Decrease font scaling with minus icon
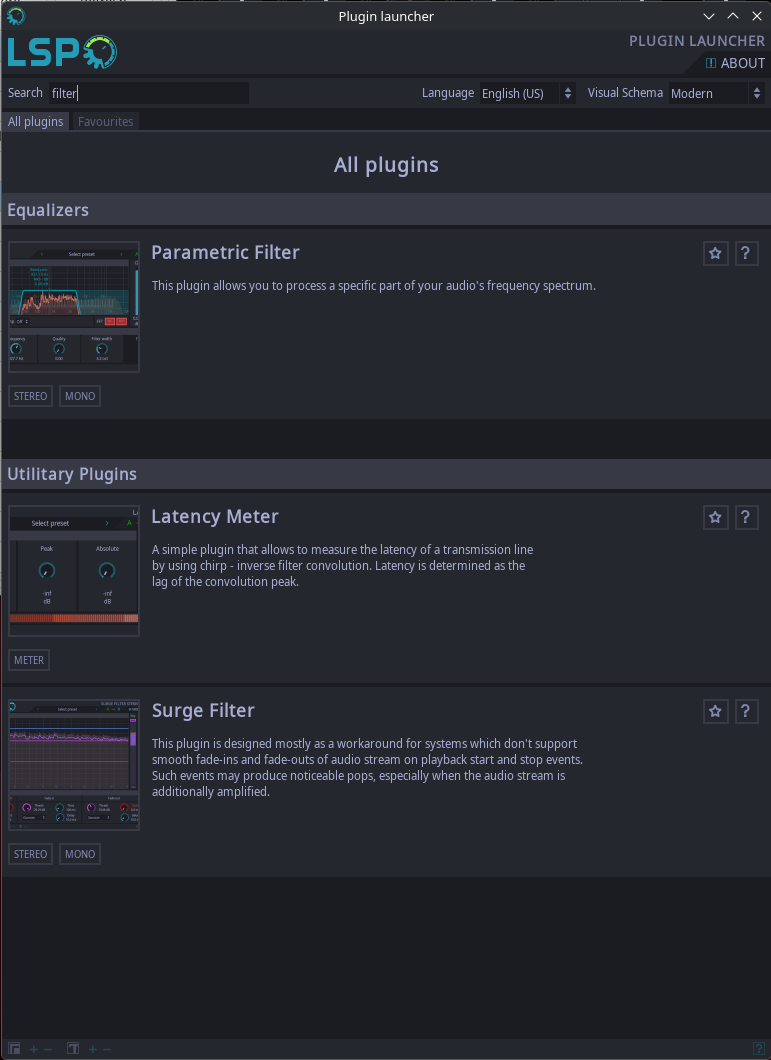Image resolution: width=771 pixels, height=1060 pixels. pyautogui.click(x=106, y=1049)
